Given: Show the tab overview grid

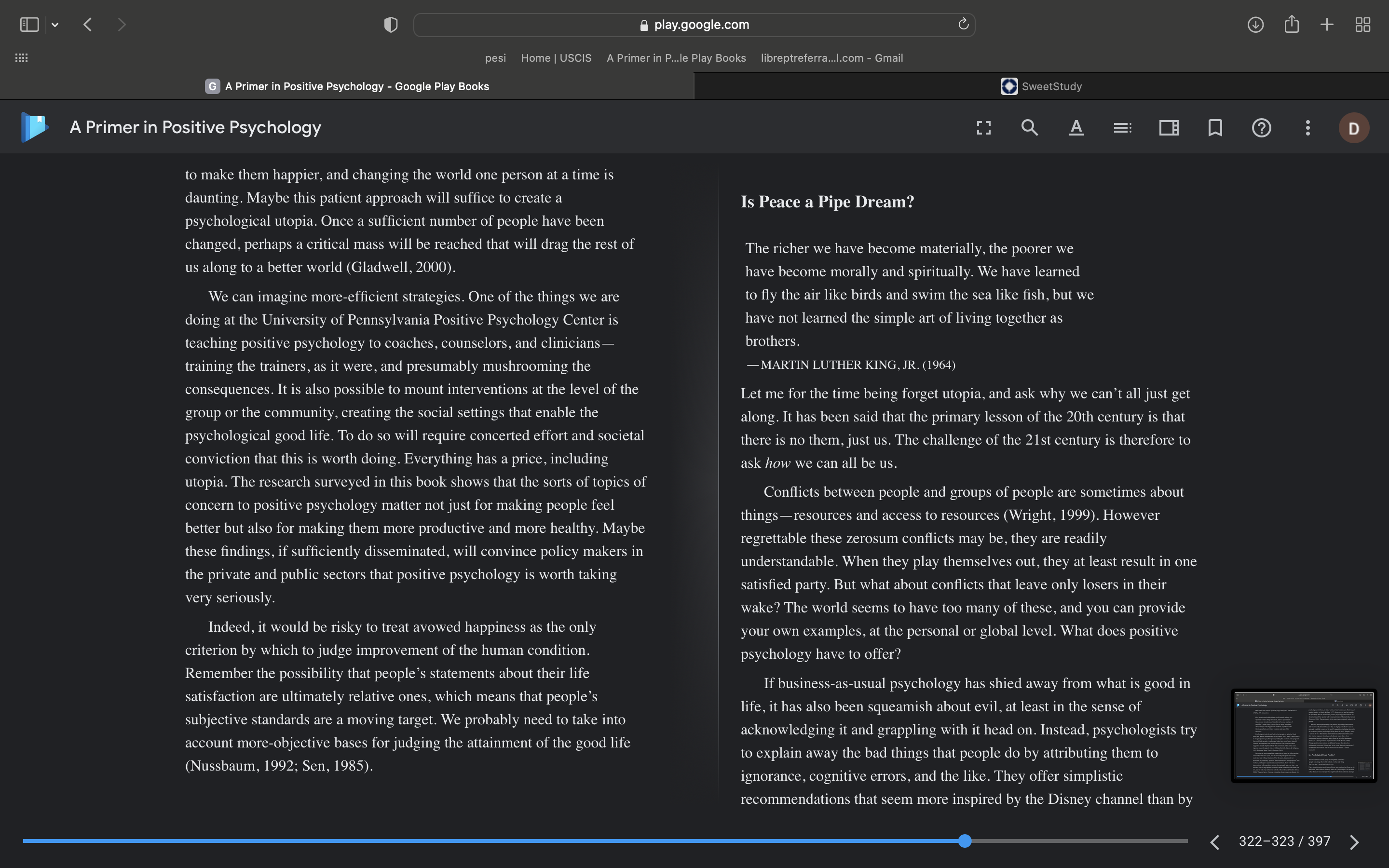Looking at the screenshot, I should [1362, 25].
